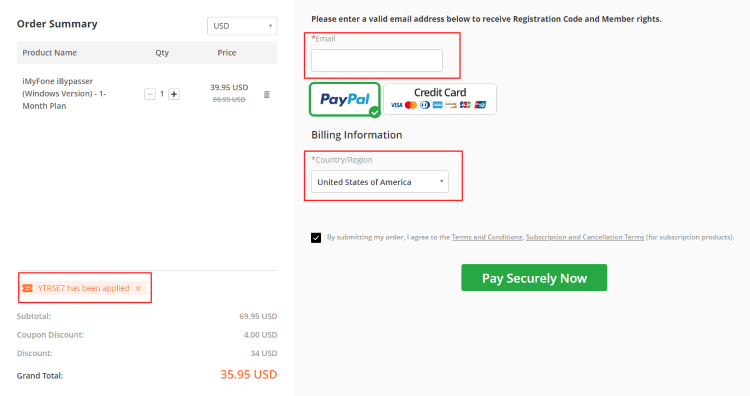Select PayPal as the payment method
Screen dimensions: 750x396
pyautogui.click(x=345, y=99)
